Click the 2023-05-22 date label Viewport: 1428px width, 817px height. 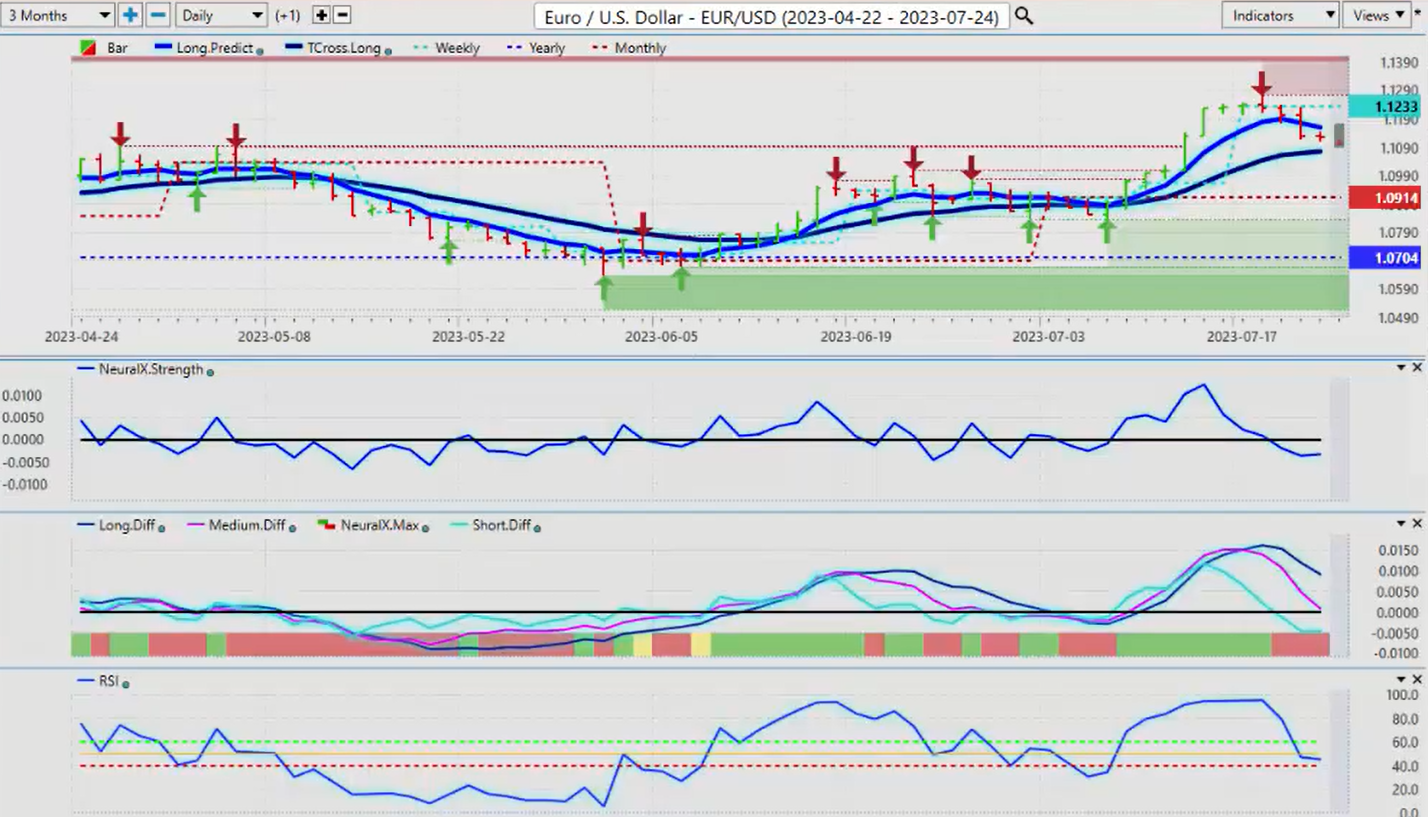469,337
